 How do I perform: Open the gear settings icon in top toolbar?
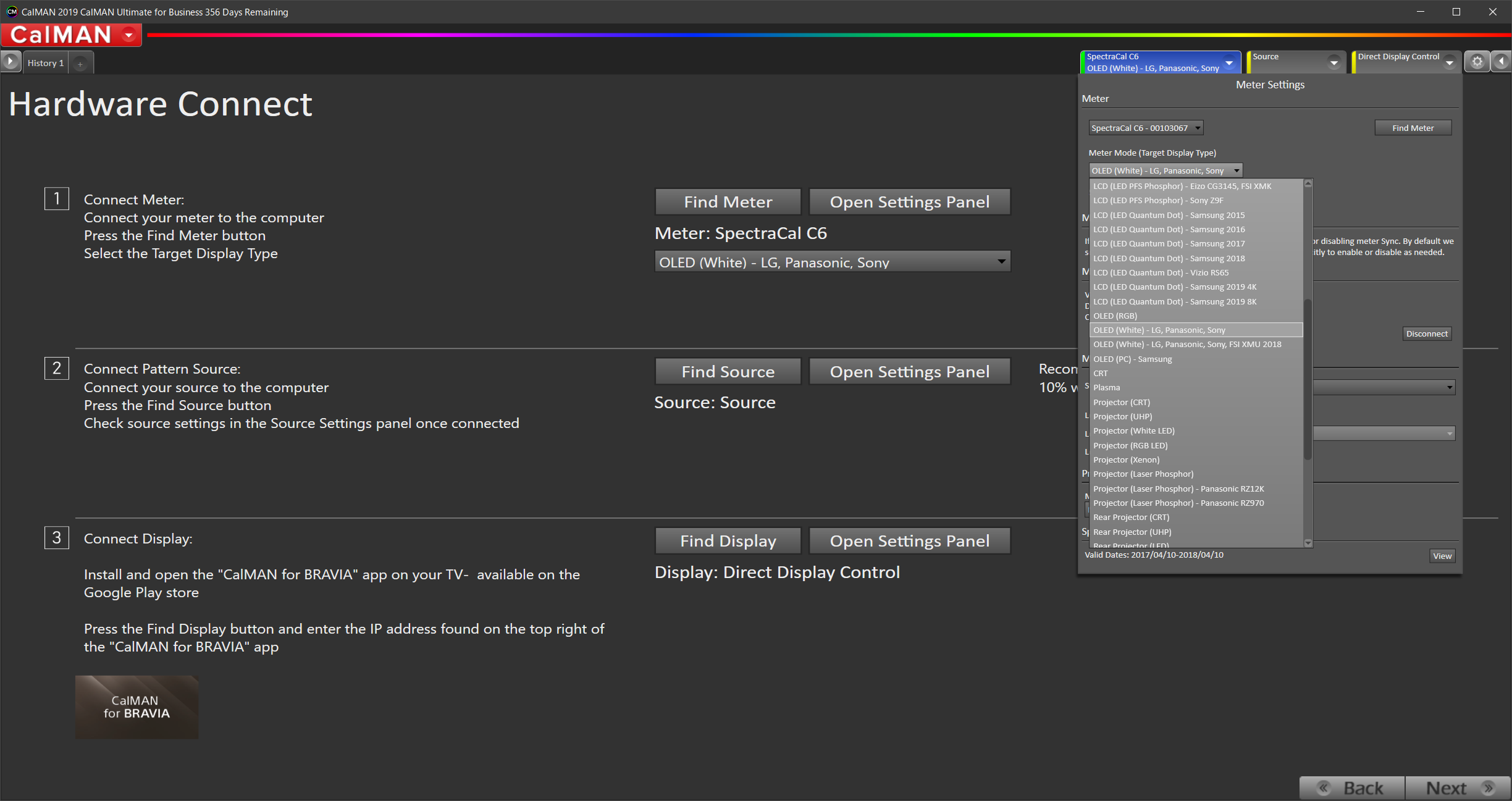pos(1477,62)
